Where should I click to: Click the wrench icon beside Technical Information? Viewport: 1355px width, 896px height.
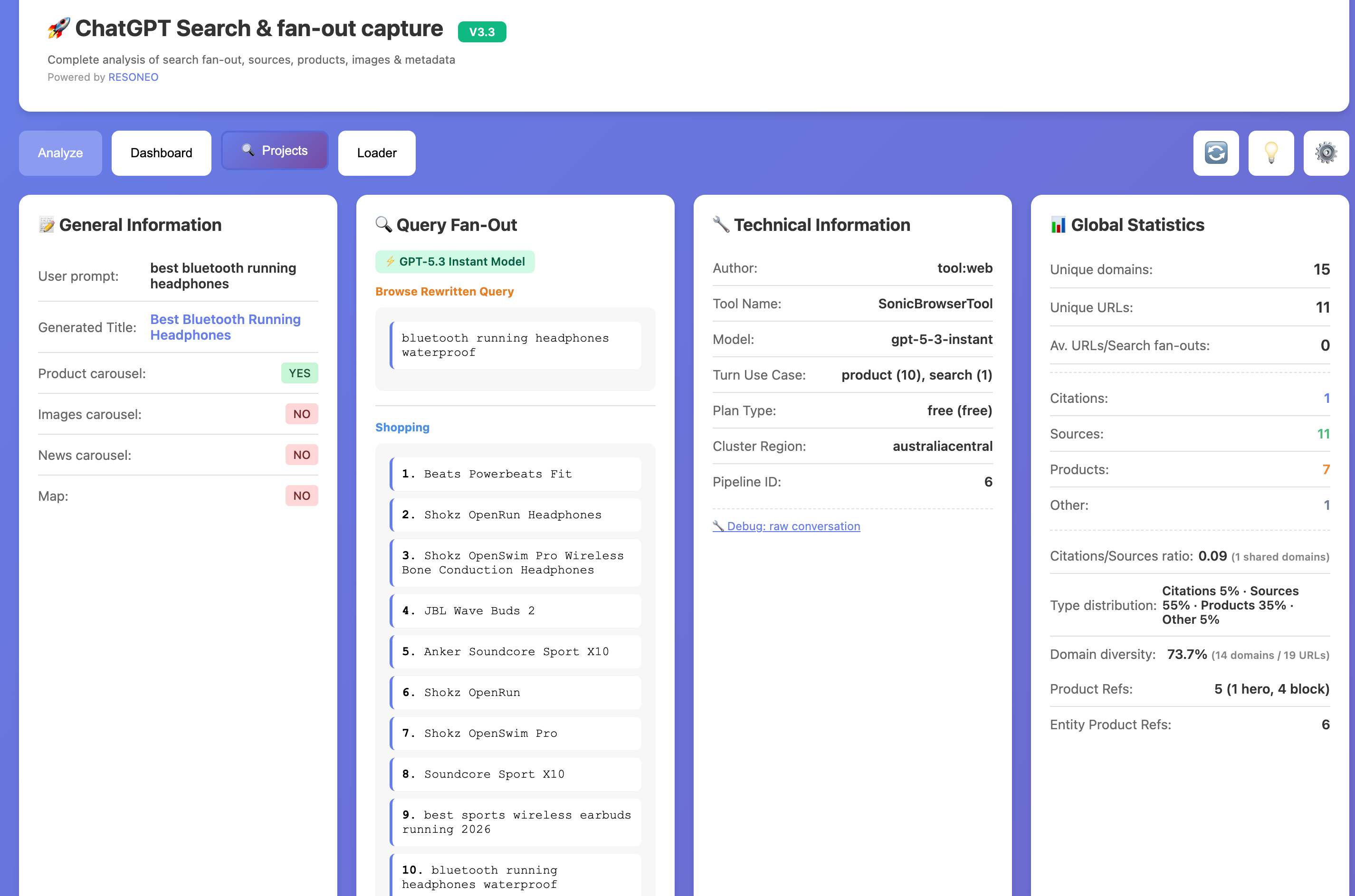[x=721, y=225]
